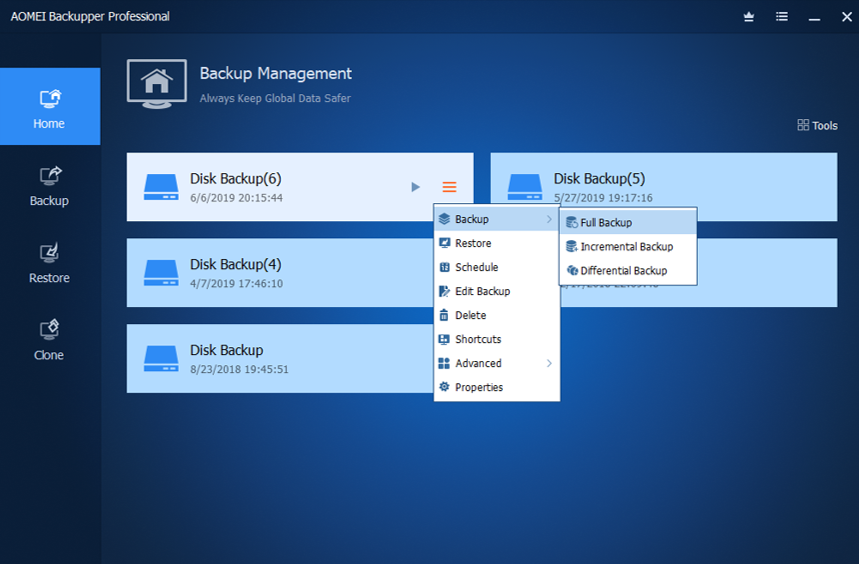Click the 8/23/2018 Disk Backup drive icon
The width and height of the screenshot is (859, 564).
point(161,359)
